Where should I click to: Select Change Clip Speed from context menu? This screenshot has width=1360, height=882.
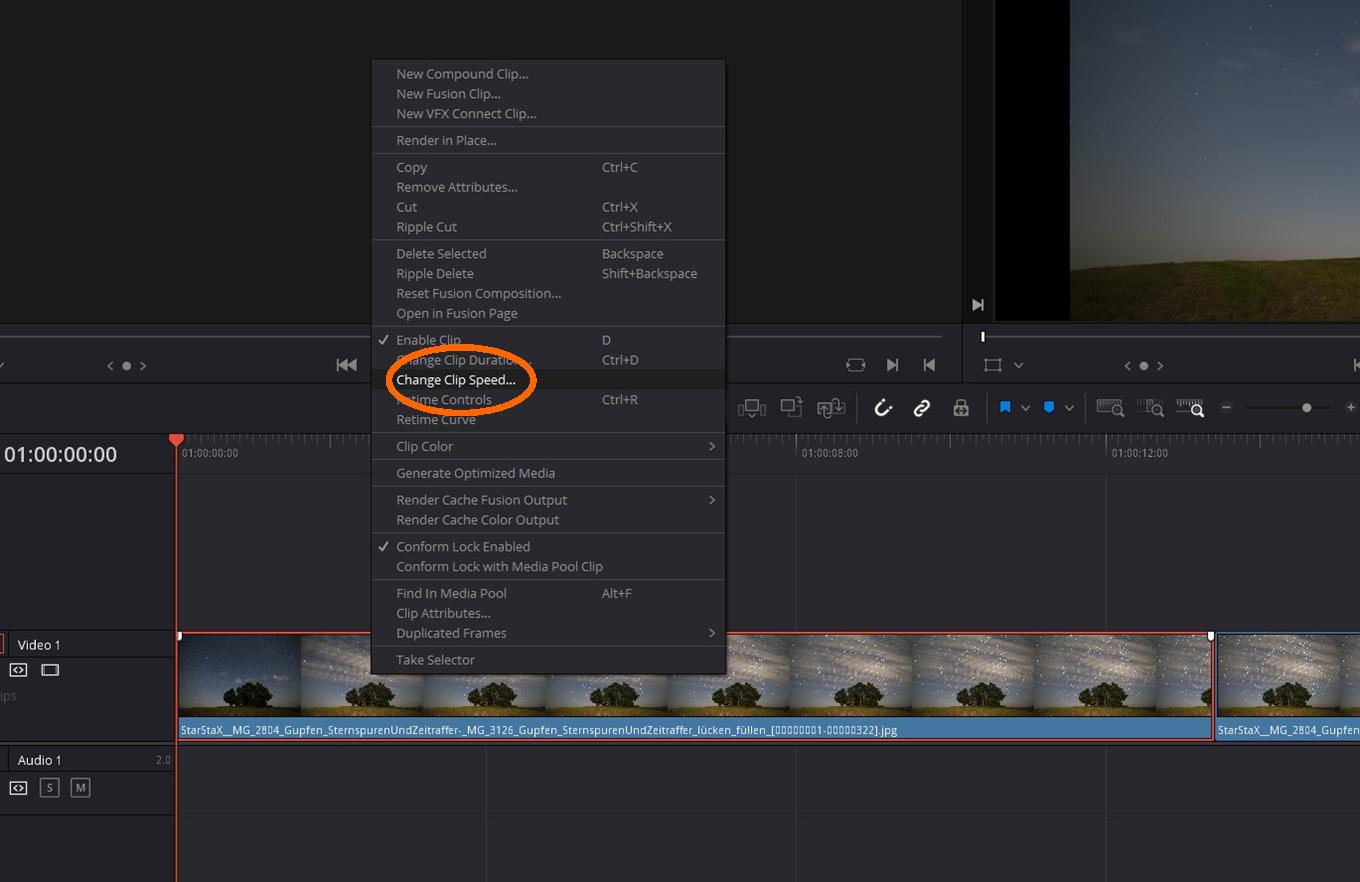(455, 380)
